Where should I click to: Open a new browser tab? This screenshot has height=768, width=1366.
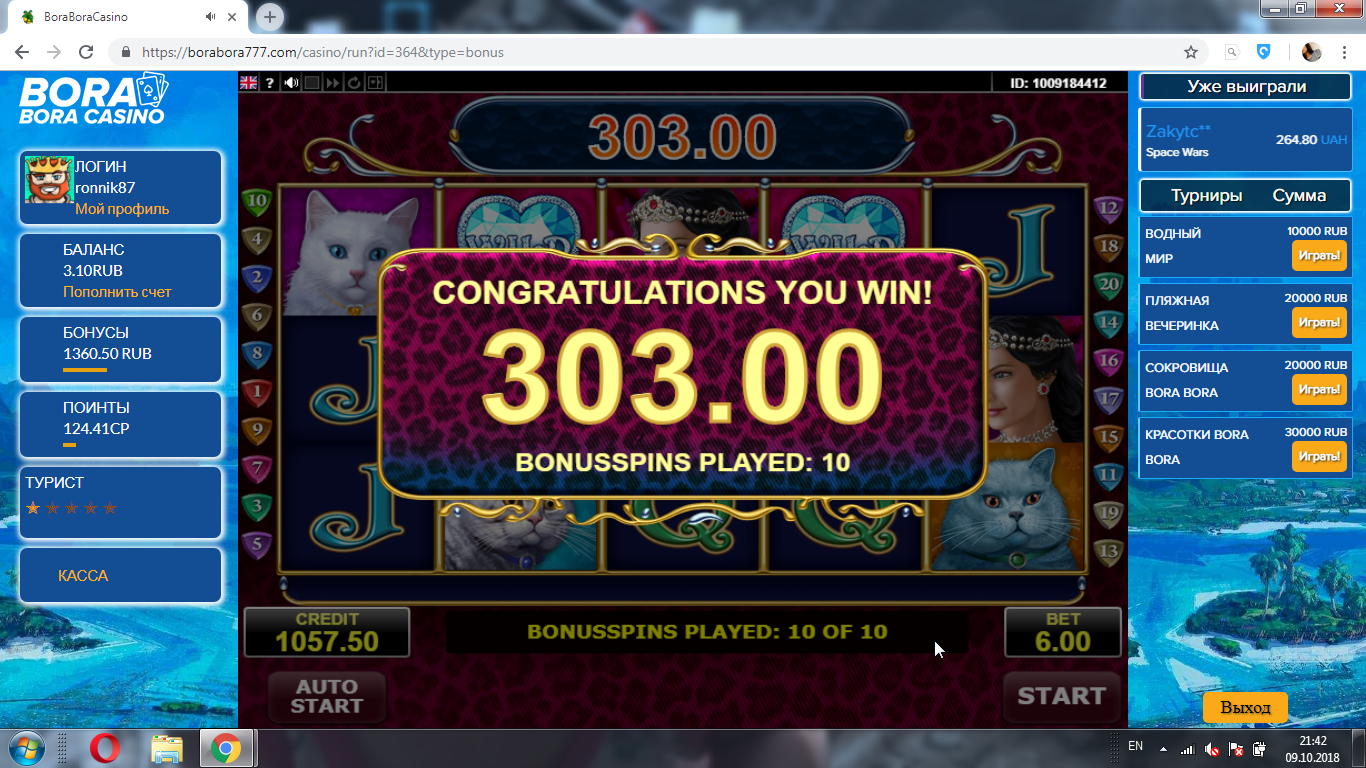tap(270, 17)
